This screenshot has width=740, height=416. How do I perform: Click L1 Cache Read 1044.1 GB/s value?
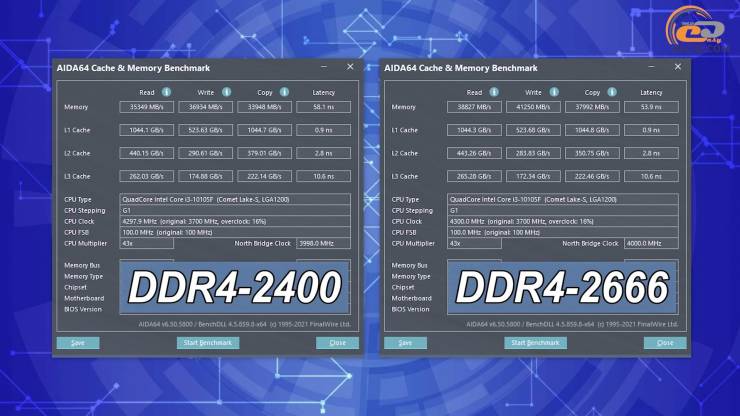146,130
